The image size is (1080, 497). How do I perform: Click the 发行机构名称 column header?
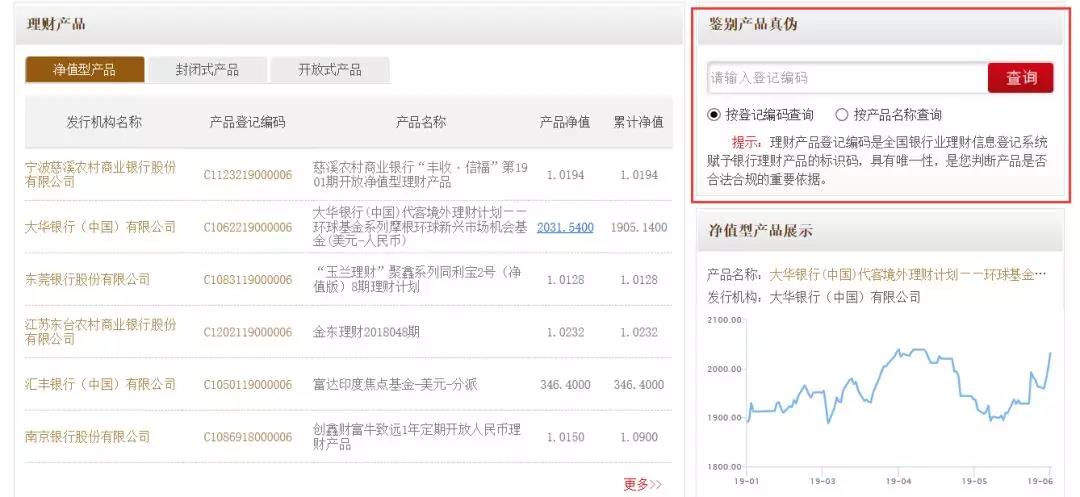tap(104, 123)
